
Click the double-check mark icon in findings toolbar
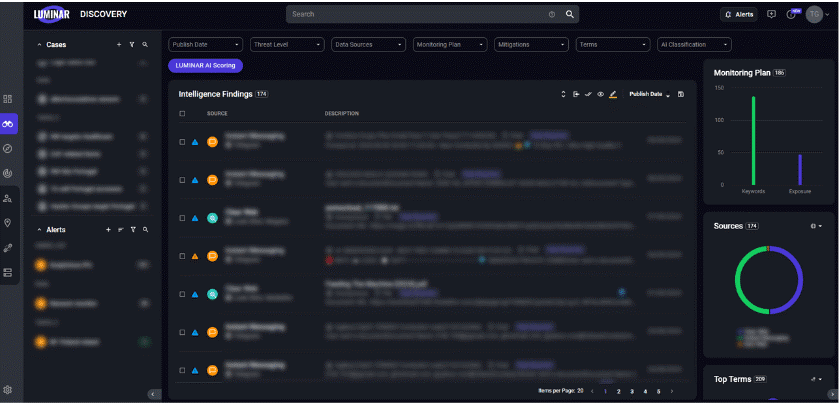point(588,94)
